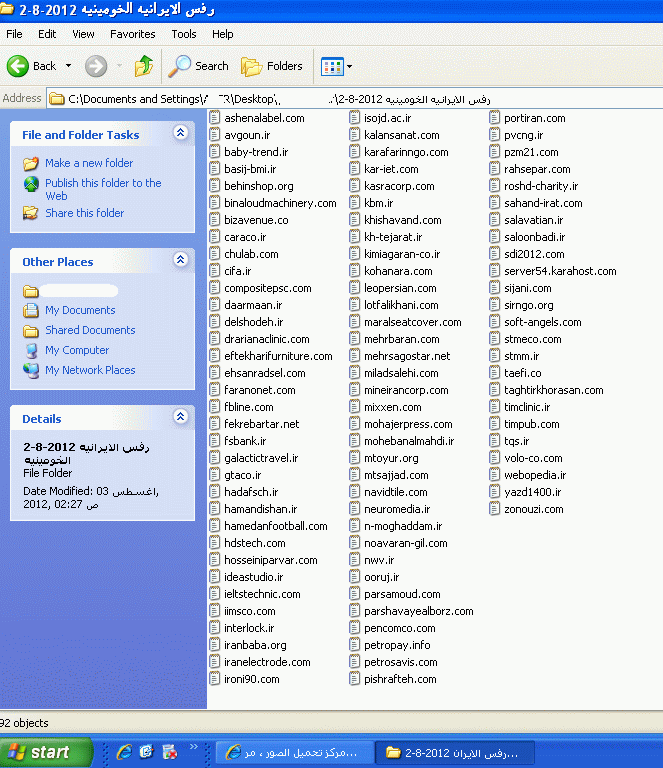Open the My Network Places link
The width and height of the screenshot is (663, 768).
90,370
